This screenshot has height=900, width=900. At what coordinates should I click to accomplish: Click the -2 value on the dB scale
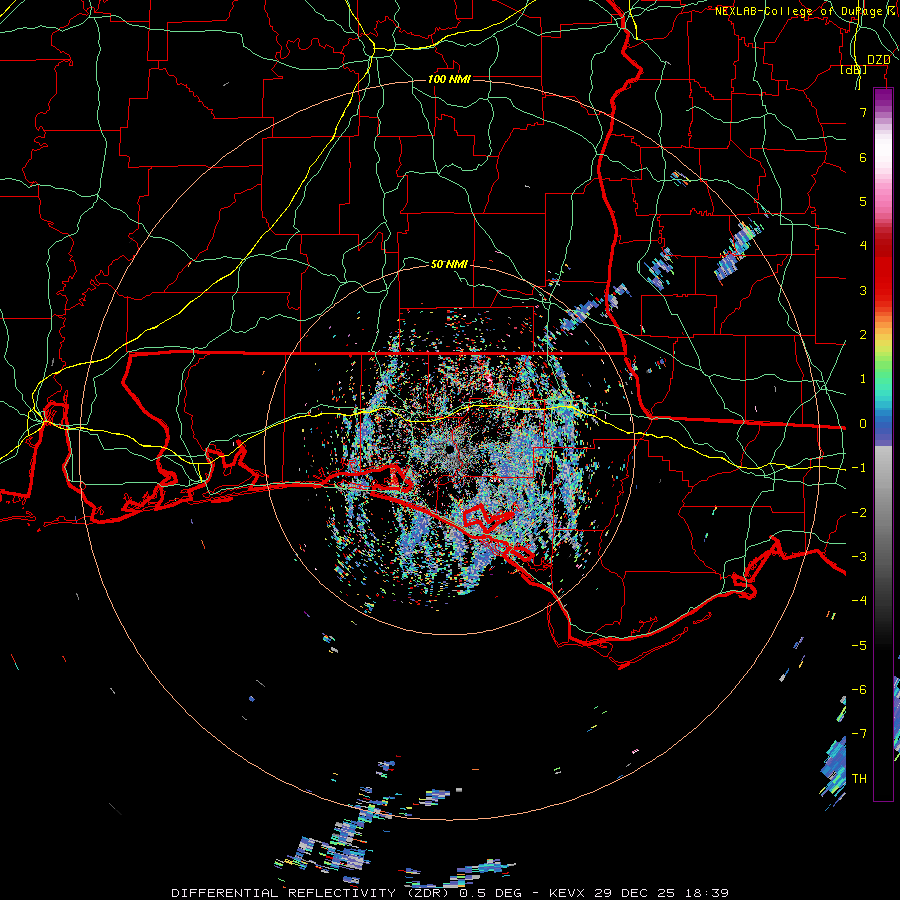[859, 513]
